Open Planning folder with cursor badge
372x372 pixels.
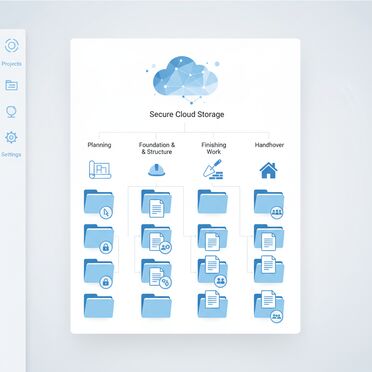coord(99,203)
